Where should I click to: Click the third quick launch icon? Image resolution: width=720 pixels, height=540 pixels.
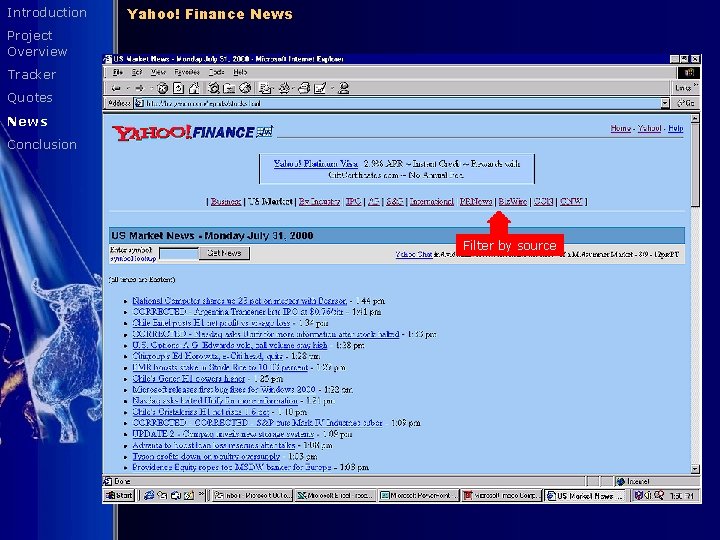click(x=175, y=495)
